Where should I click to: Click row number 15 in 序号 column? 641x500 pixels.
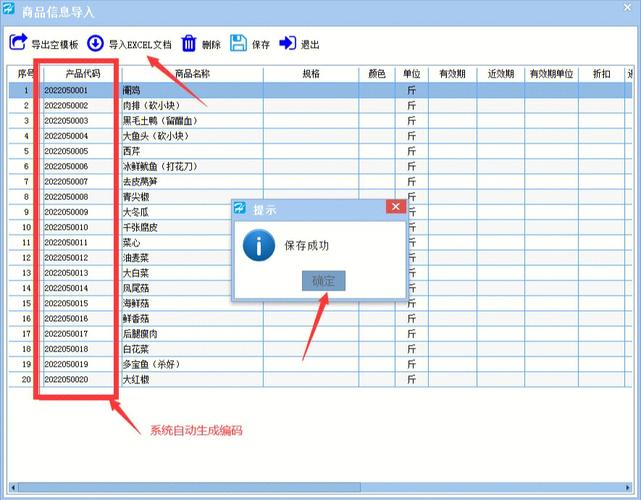click(26, 303)
